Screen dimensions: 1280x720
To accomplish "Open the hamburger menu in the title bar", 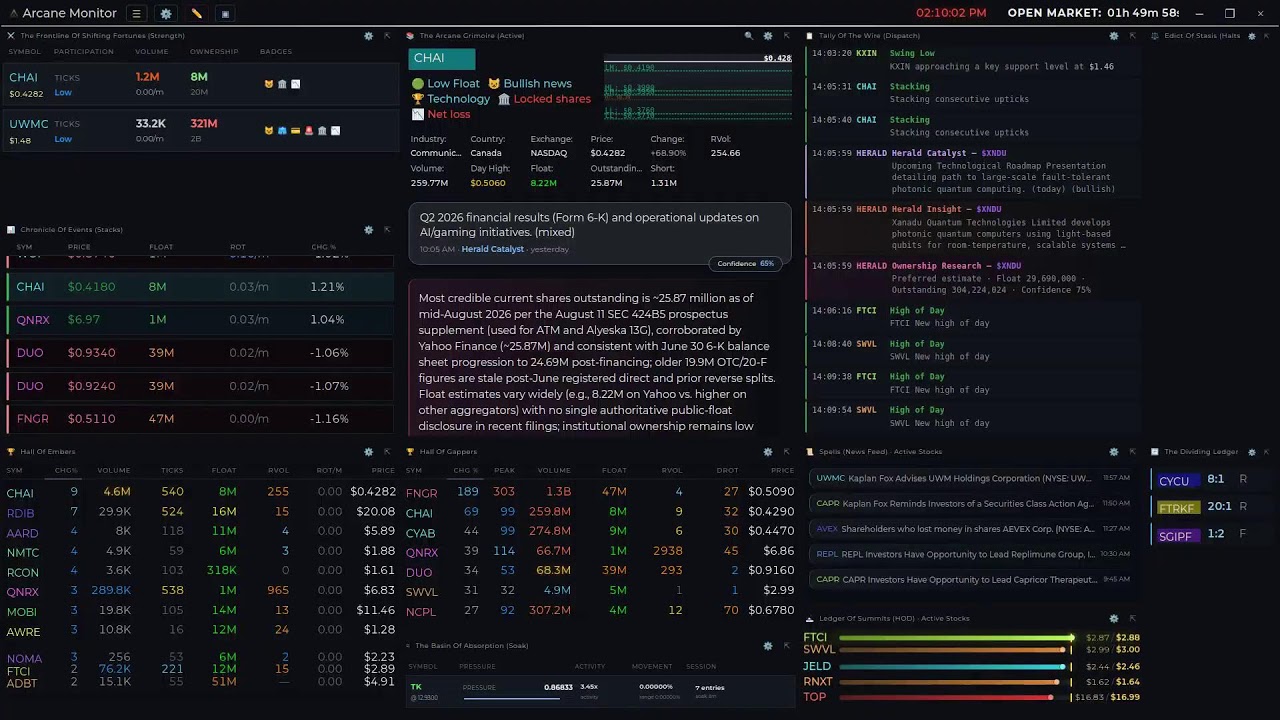I will pyautogui.click(x=137, y=14).
